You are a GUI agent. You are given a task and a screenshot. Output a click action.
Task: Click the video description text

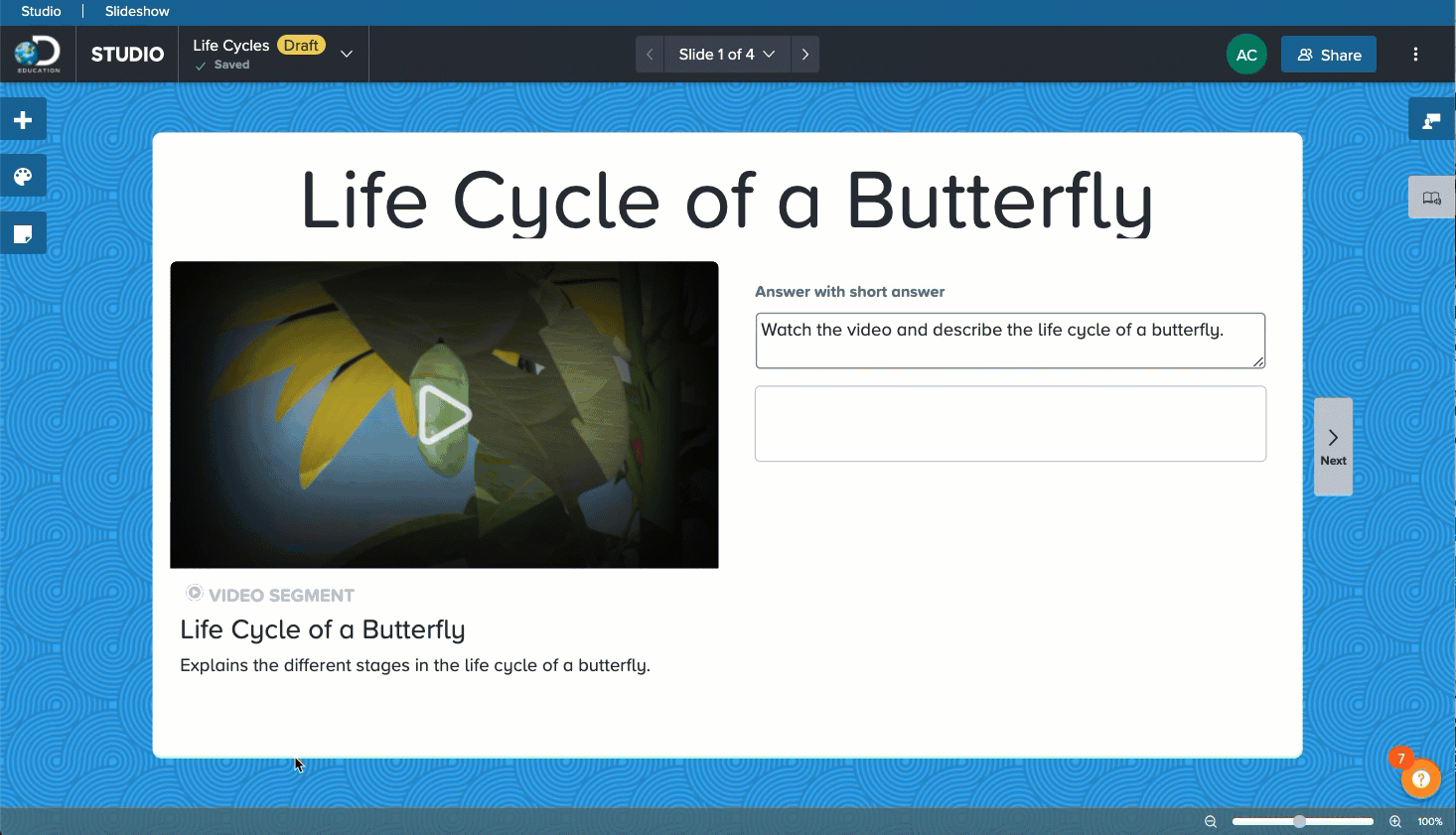415,665
